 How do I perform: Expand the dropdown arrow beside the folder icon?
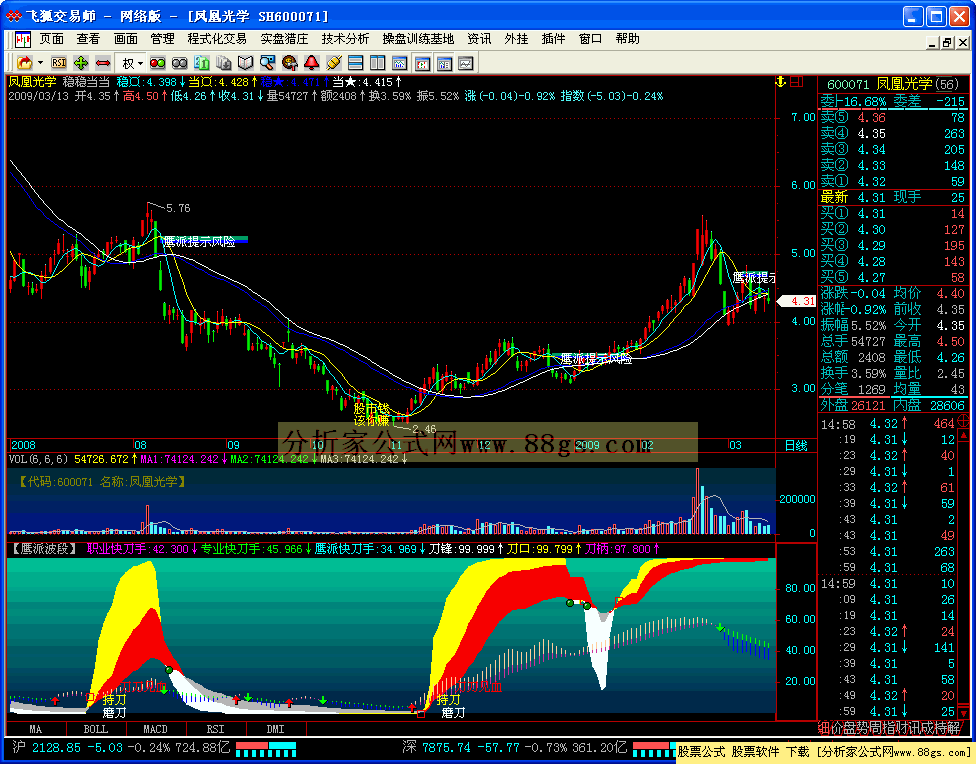[40, 62]
